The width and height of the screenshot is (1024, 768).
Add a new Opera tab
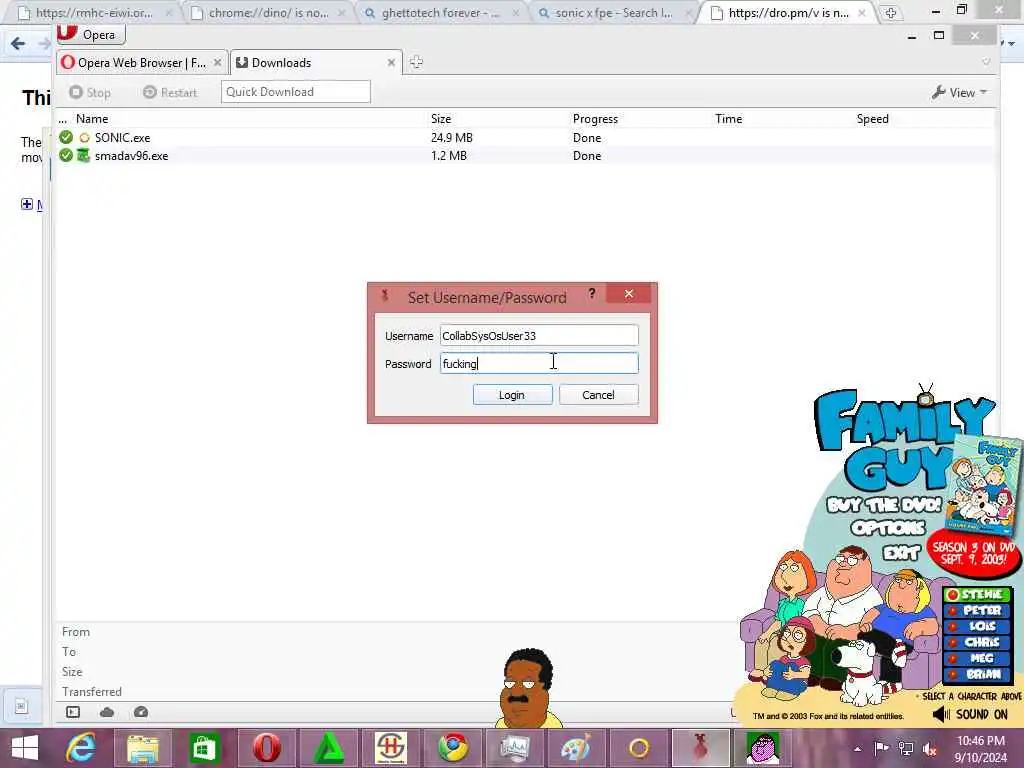click(x=417, y=62)
